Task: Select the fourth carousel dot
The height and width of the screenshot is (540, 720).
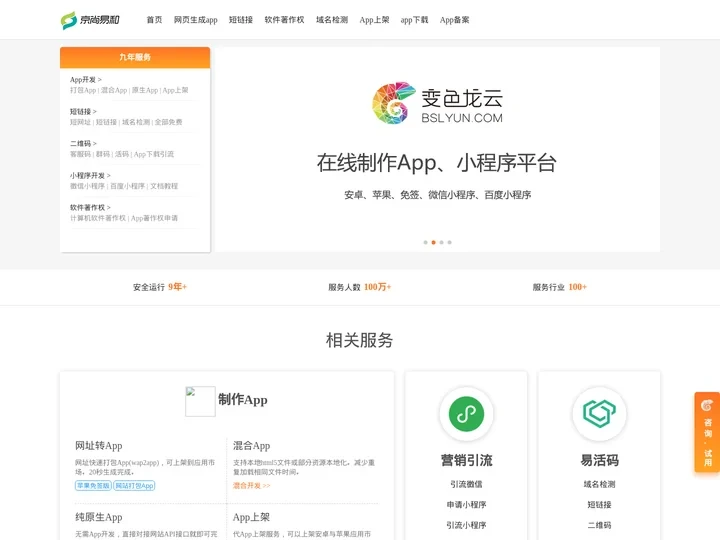Action: point(450,242)
